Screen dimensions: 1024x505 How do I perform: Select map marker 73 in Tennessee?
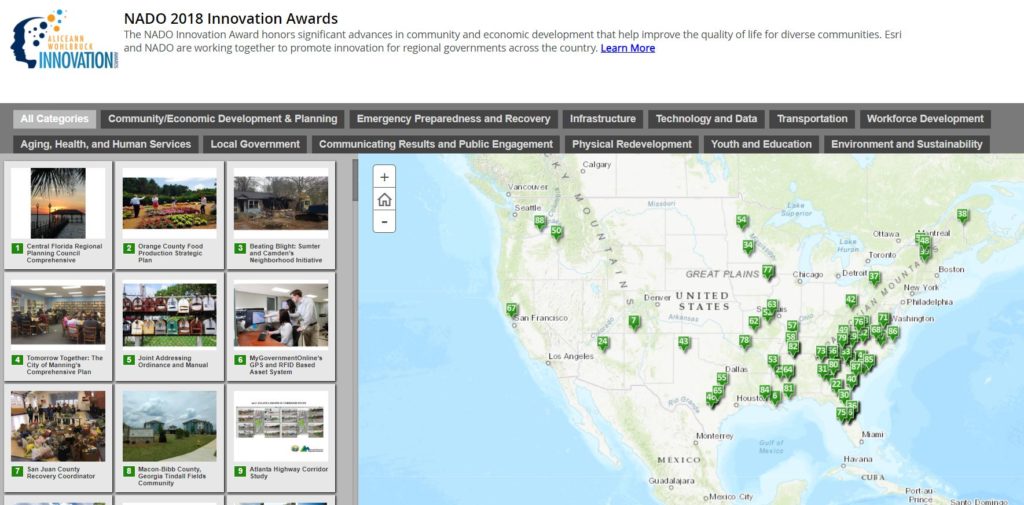821,353
